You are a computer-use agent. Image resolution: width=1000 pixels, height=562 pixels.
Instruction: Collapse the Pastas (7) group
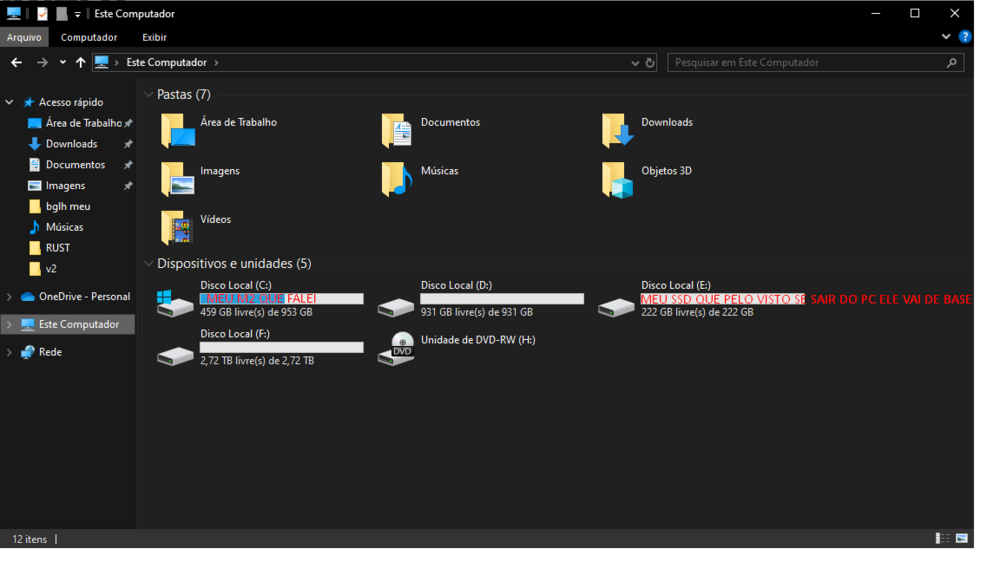pos(149,95)
